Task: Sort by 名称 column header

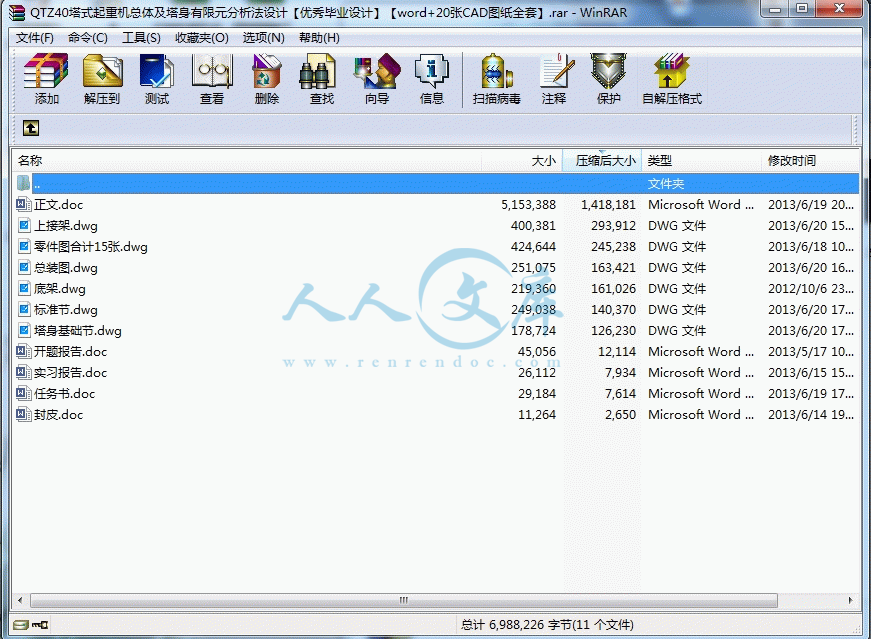Action: point(247,161)
